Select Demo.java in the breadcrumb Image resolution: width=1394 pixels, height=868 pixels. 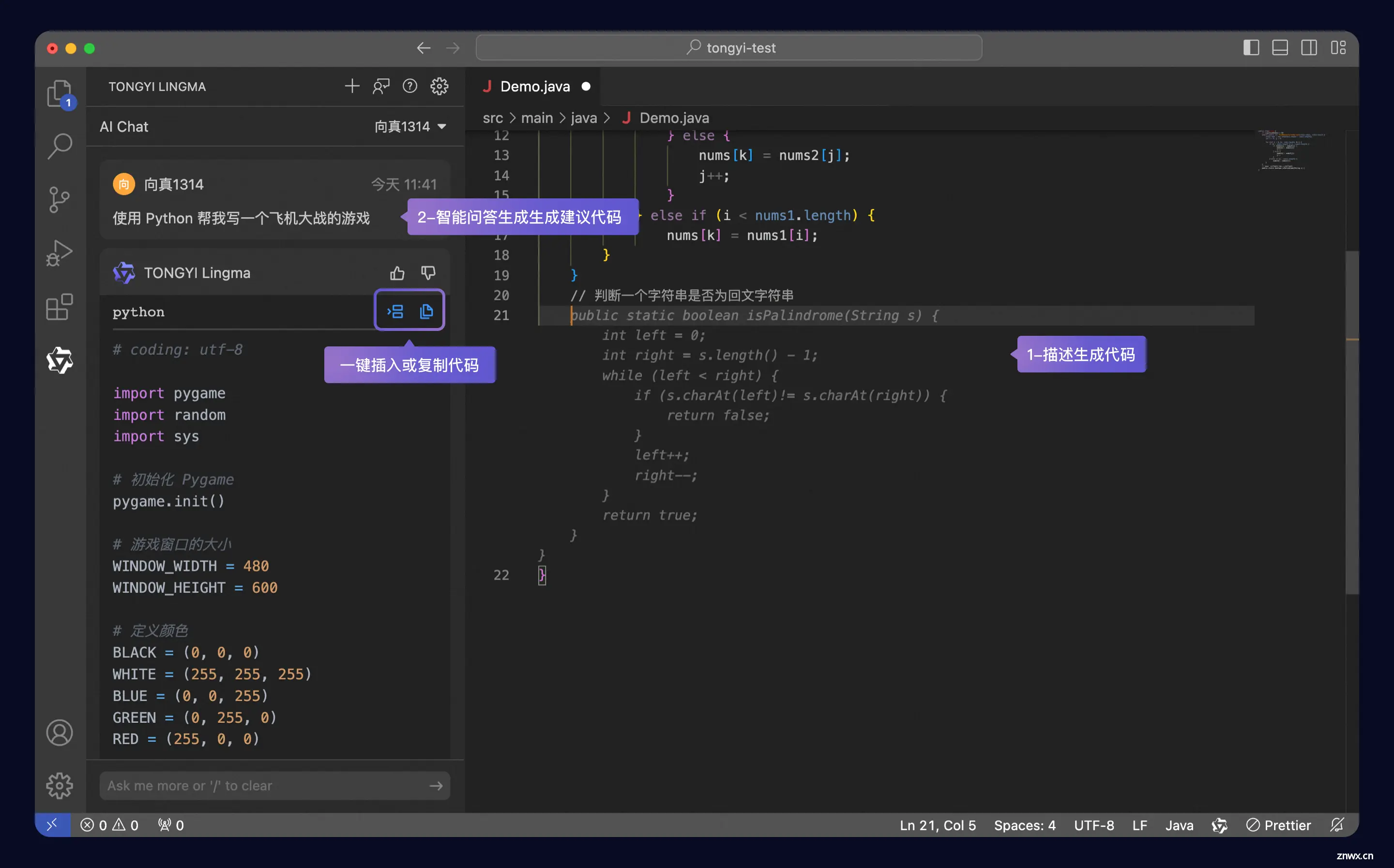tap(674, 118)
